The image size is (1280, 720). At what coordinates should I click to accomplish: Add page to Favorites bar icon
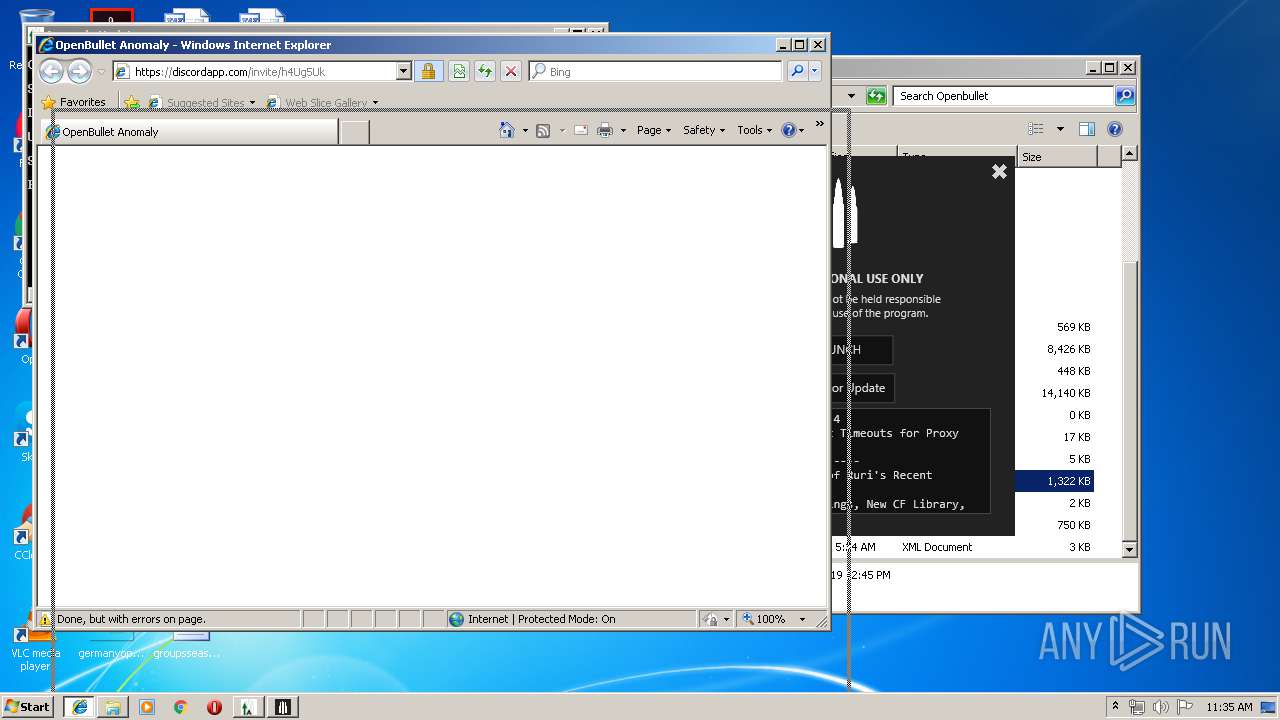pyautogui.click(x=131, y=102)
